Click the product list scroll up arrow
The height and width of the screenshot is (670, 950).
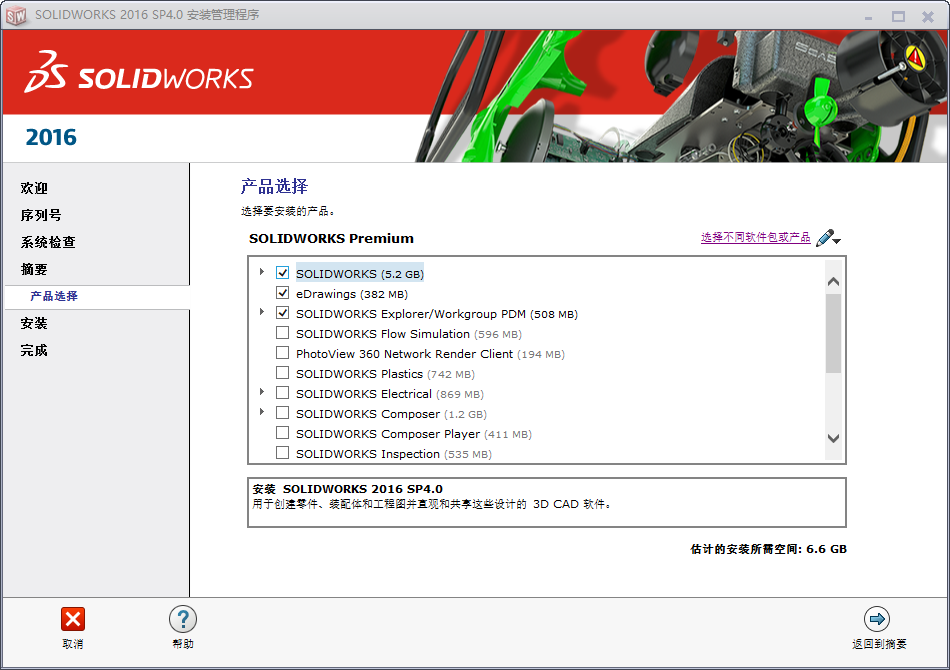click(x=833, y=281)
